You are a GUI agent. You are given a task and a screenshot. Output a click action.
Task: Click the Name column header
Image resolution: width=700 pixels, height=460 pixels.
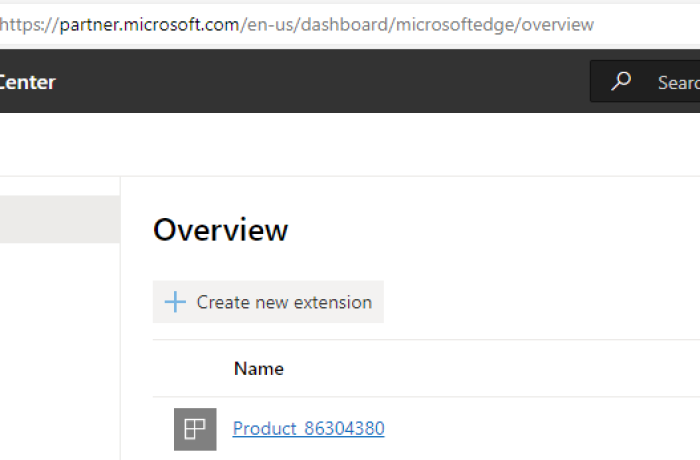click(x=259, y=369)
